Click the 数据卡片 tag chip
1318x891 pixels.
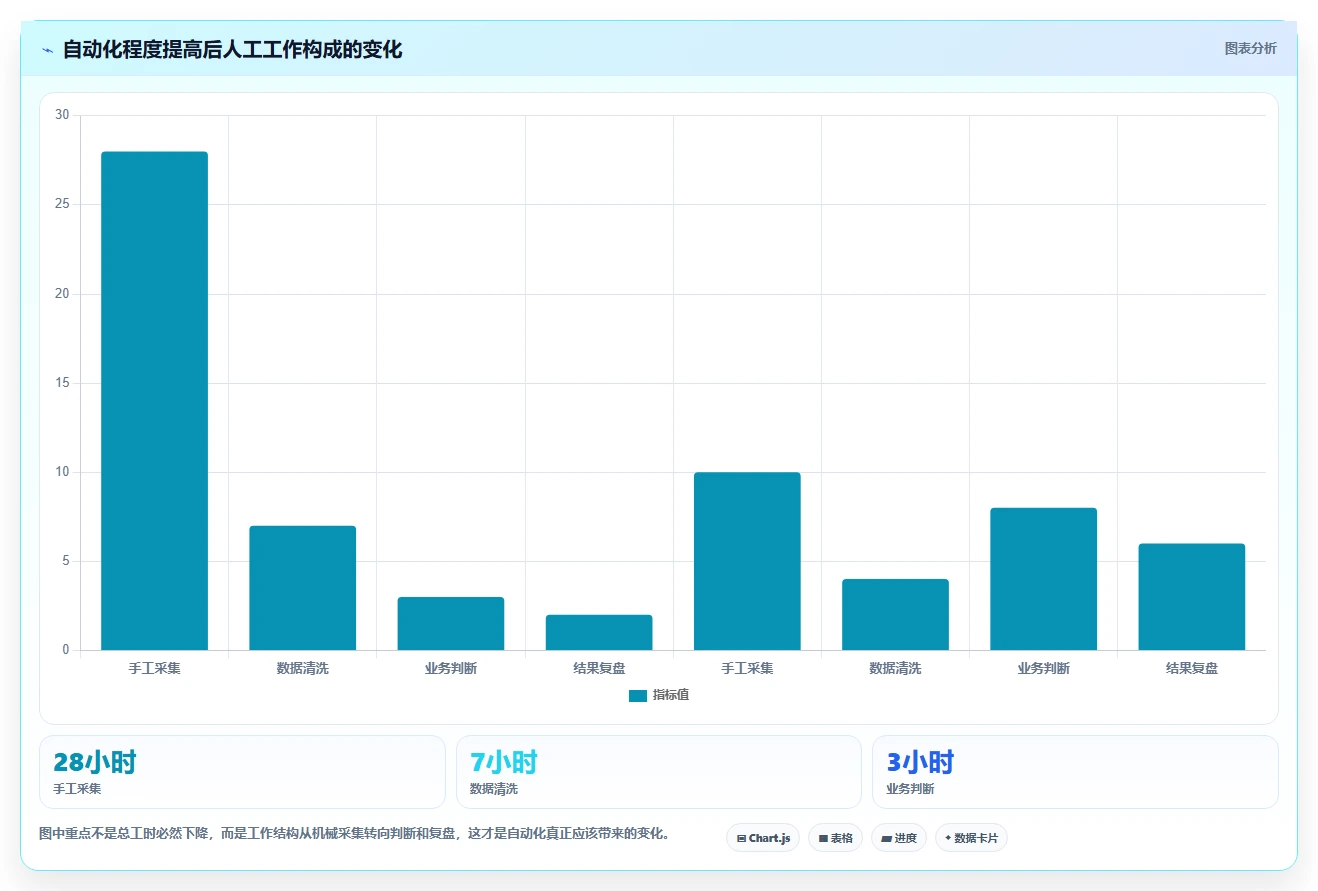[x=971, y=838]
